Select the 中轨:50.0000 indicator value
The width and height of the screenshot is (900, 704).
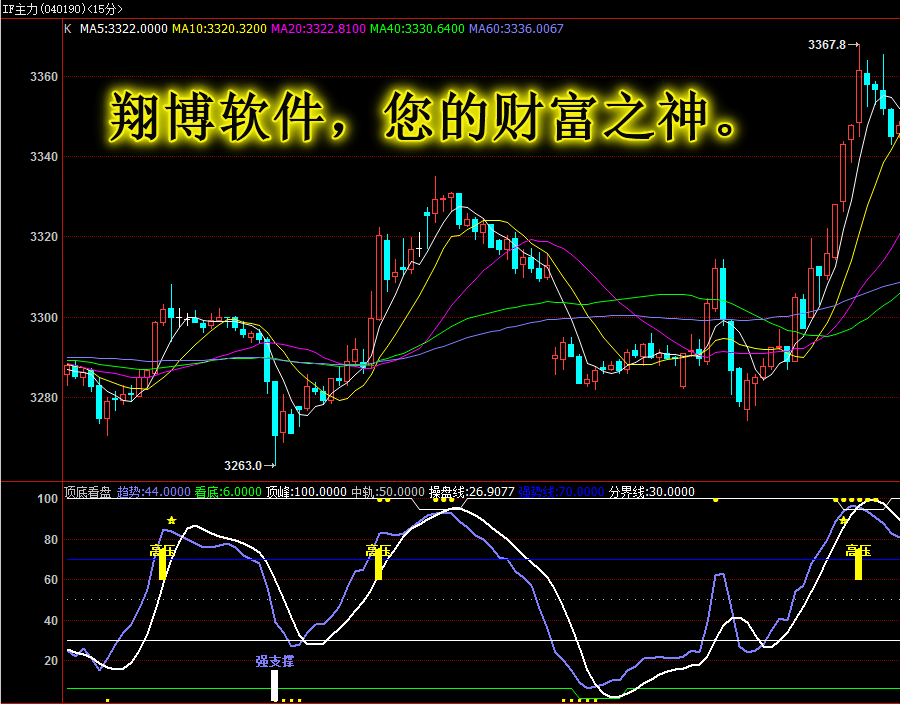tap(387, 492)
